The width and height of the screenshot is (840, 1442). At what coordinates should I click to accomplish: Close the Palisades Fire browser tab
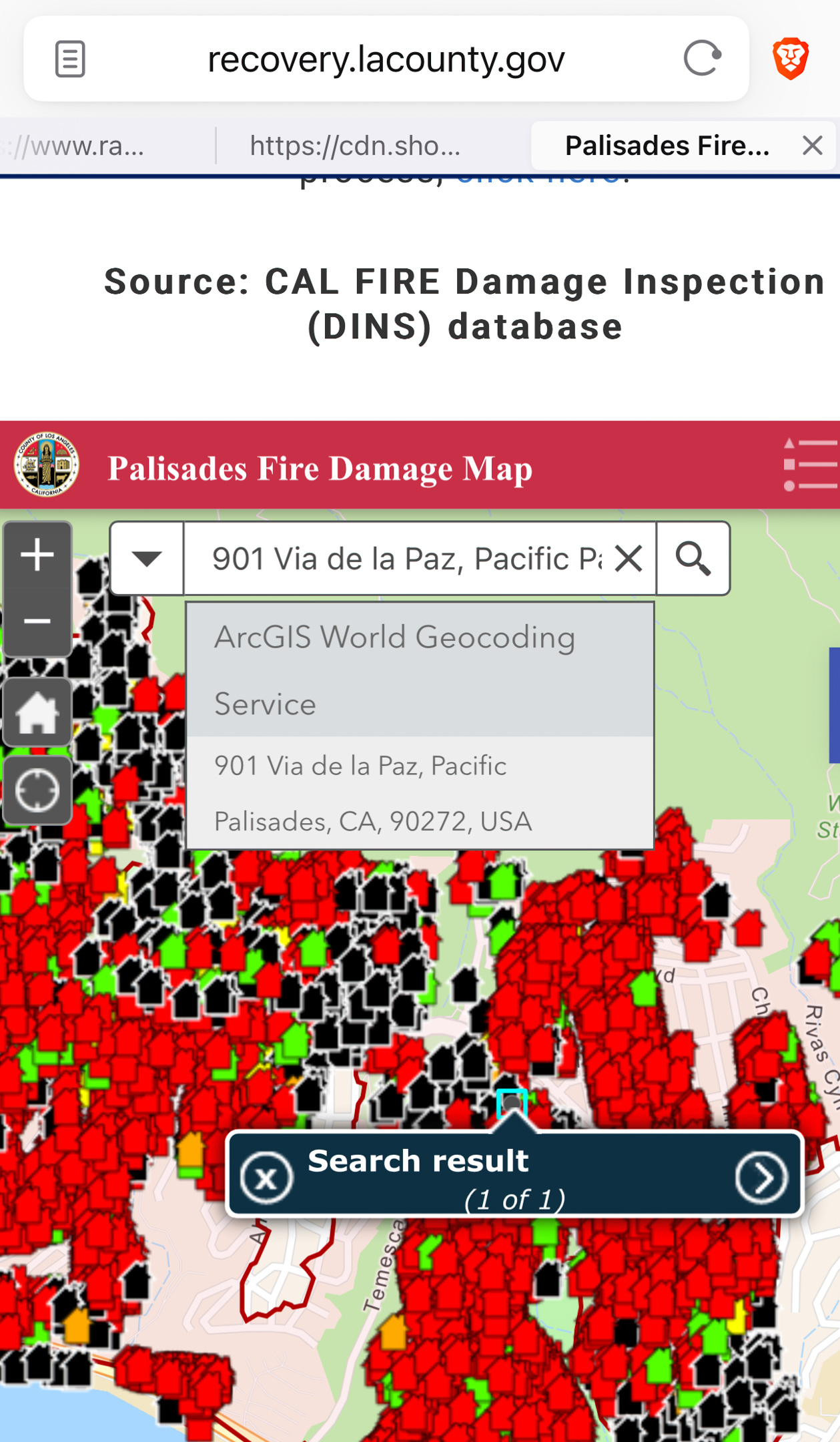[x=812, y=146]
